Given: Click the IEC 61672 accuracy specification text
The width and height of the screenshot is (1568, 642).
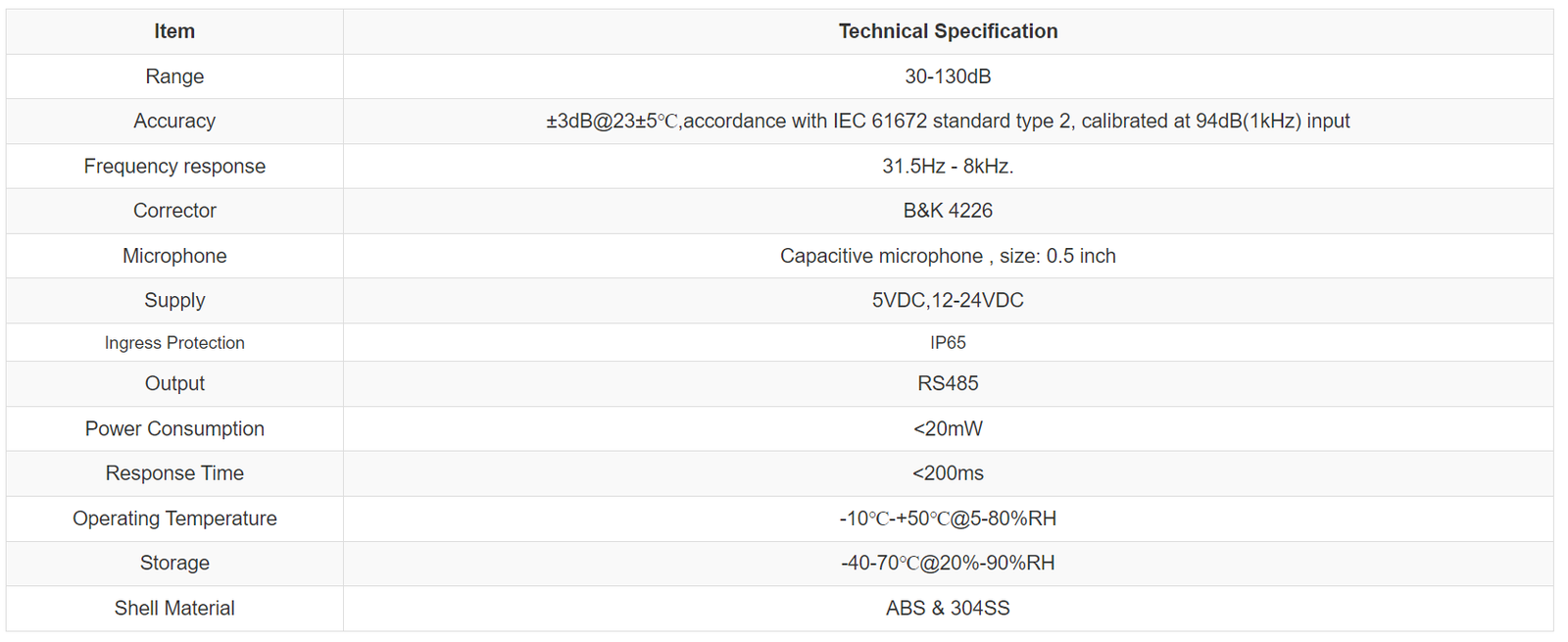Looking at the screenshot, I should click(948, 121).
